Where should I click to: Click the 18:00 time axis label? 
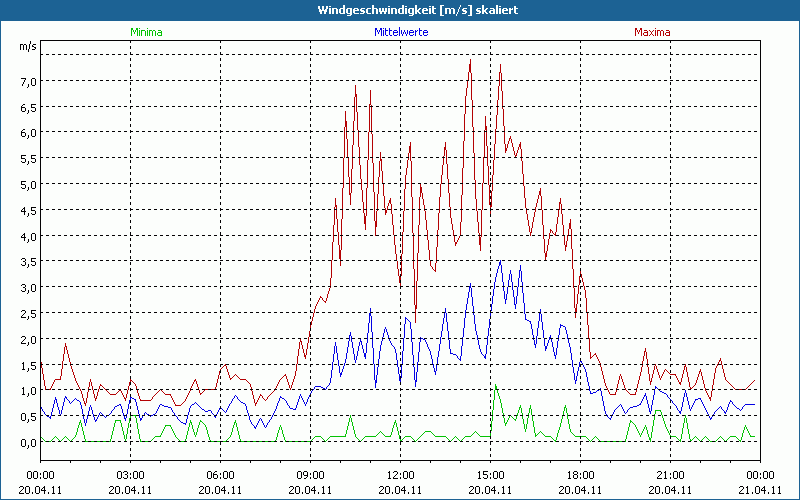[x=580, y=476]
